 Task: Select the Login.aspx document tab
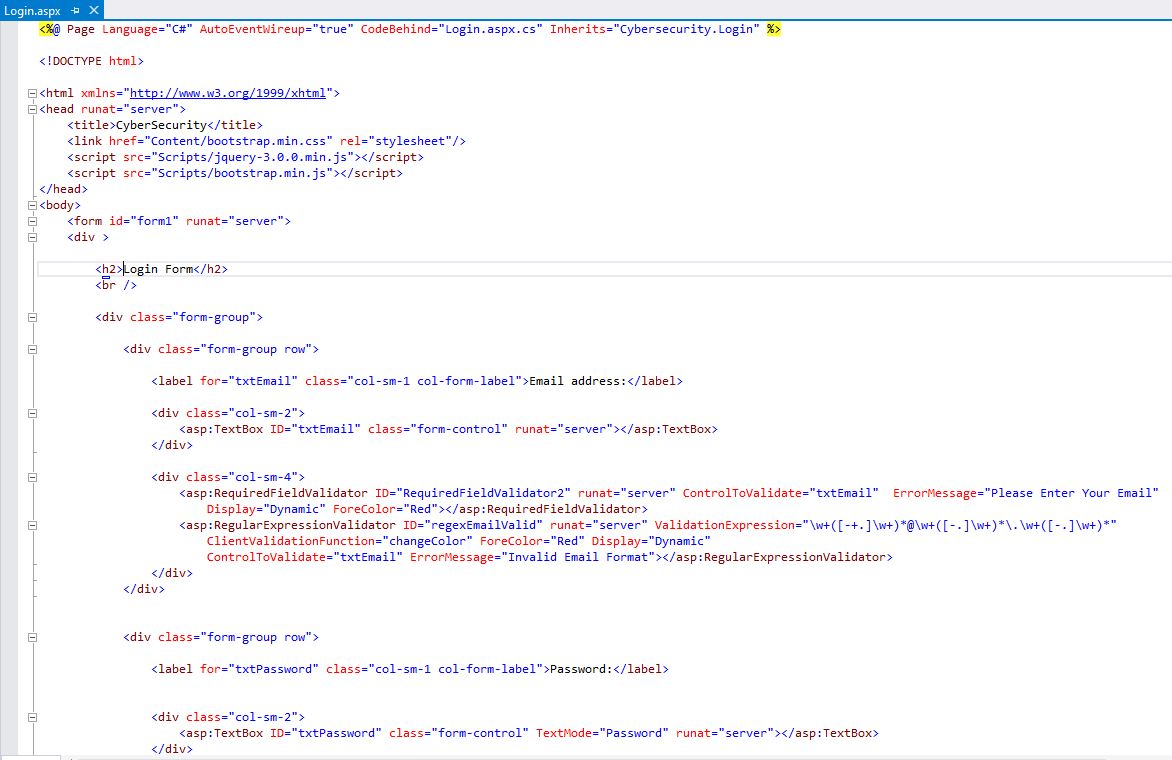pos(32,10)
